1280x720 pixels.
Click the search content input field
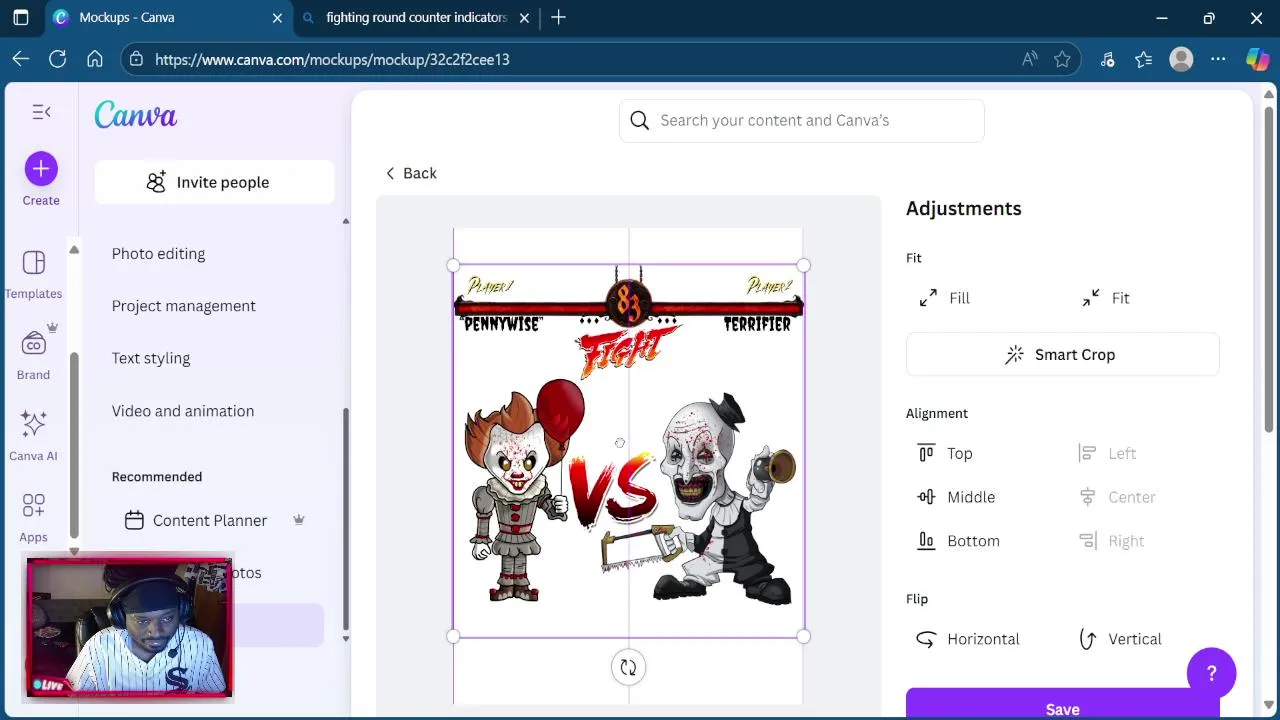802,120
